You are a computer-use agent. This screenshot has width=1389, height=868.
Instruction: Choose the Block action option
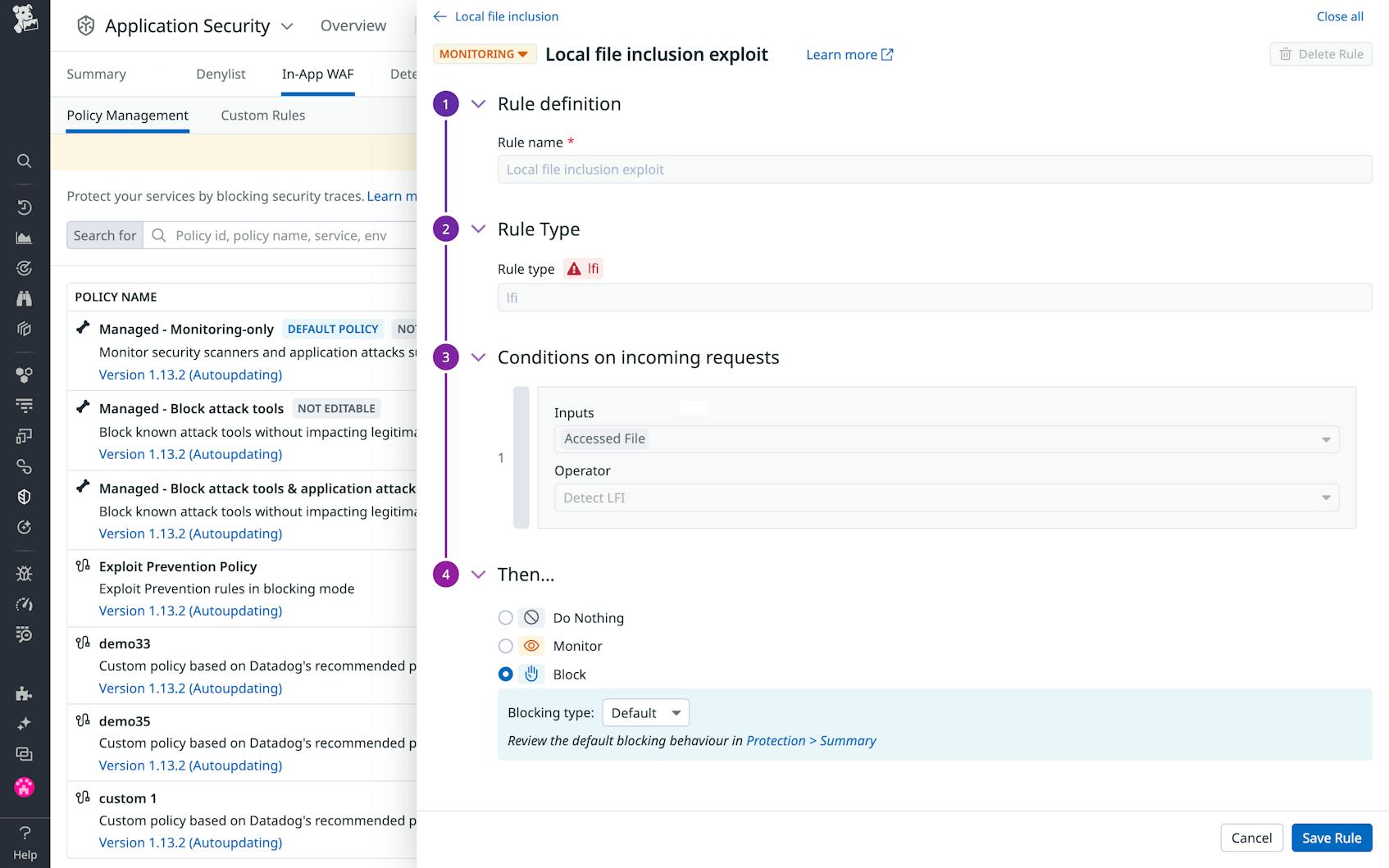[x=505, y=674]
